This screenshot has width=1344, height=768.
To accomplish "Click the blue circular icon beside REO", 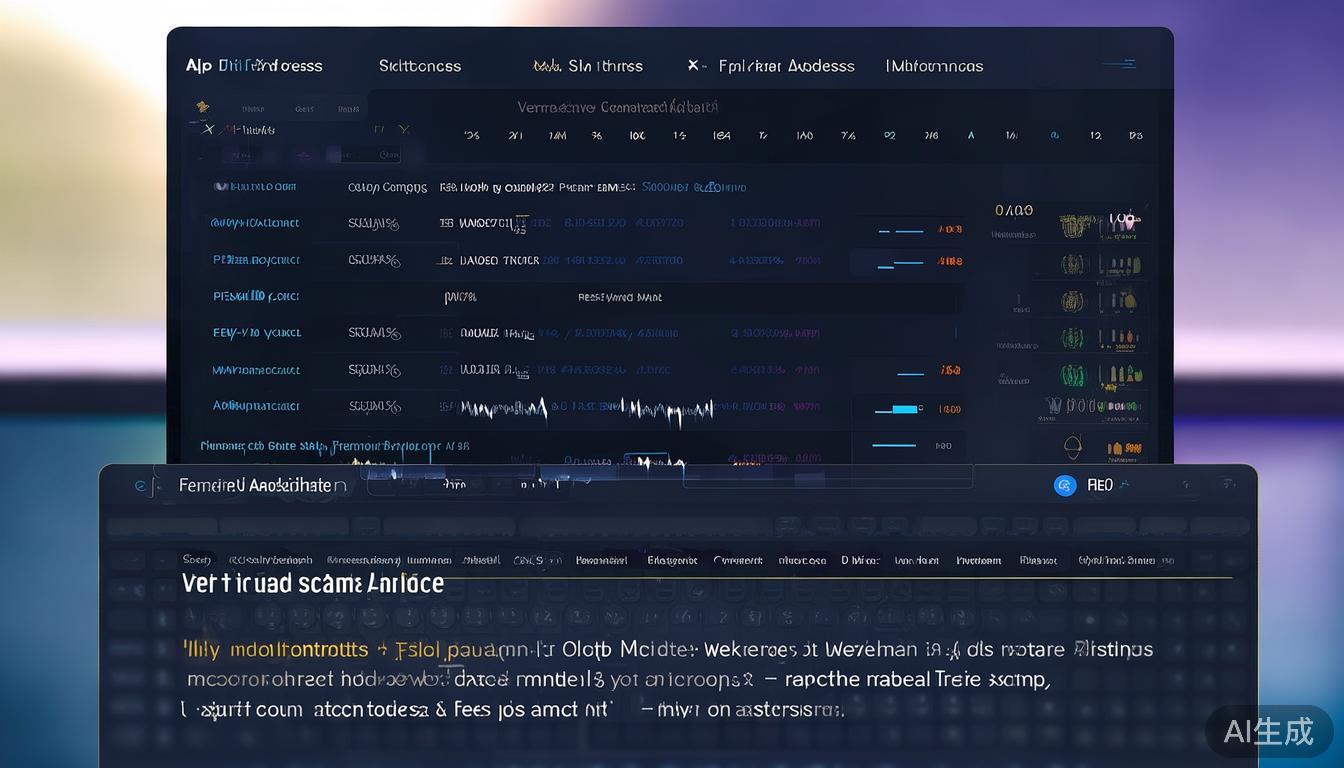I will pos(1065,485).
